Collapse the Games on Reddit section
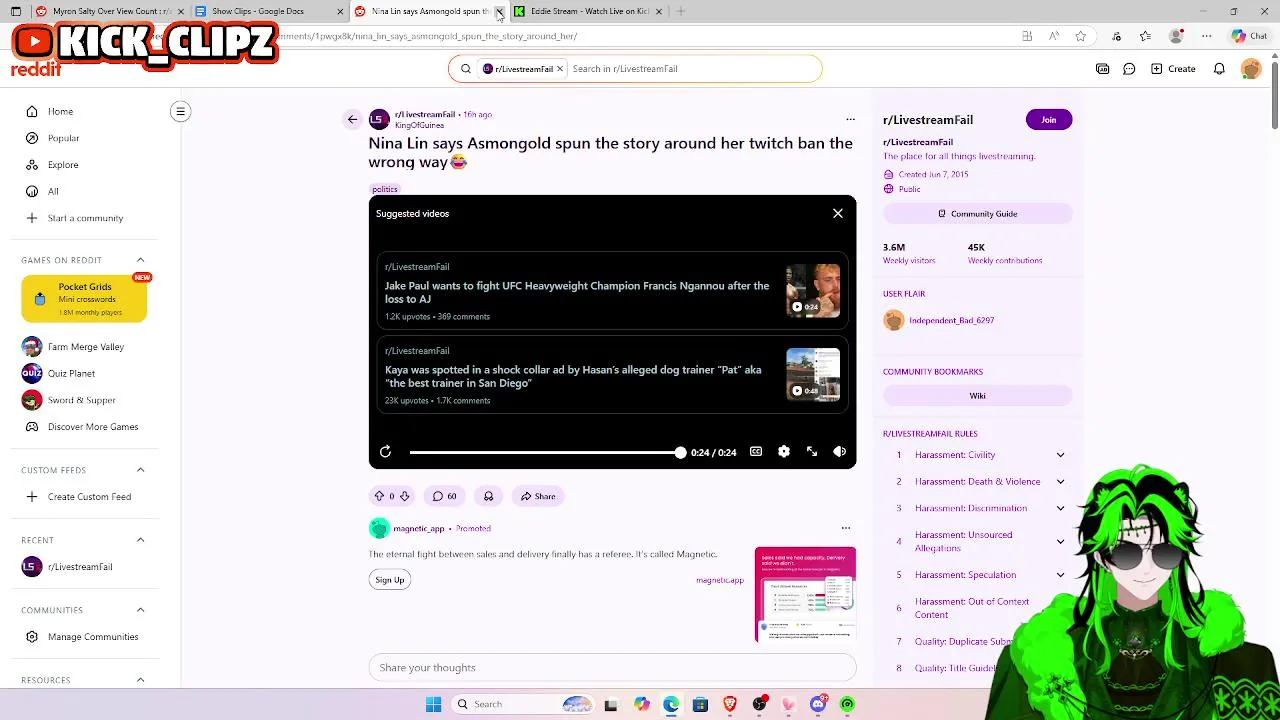The width and height of the screenshot is (1280, 720). 140,260
